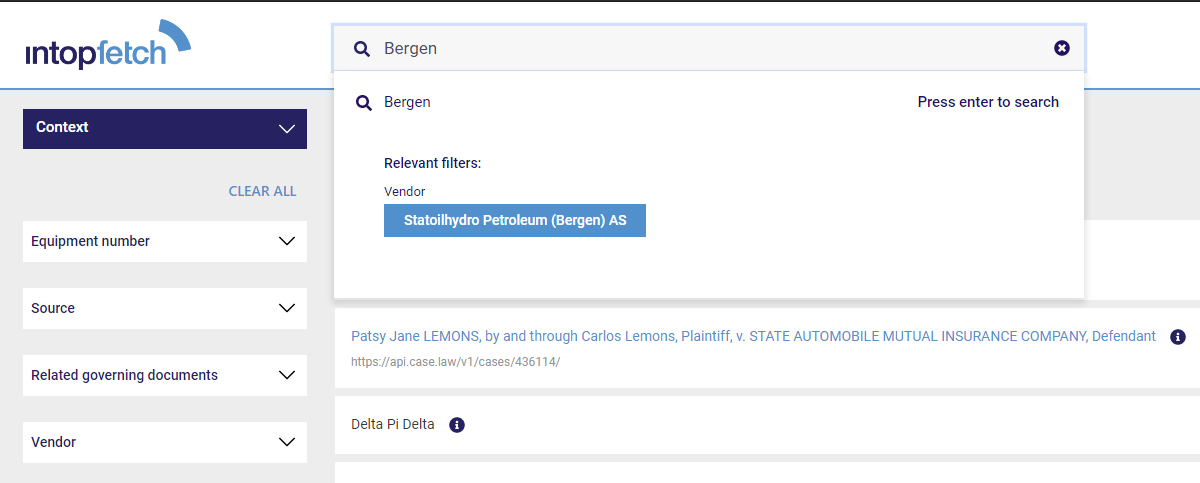Select the Bergen search suggestion
This screenshot has width=1200, height=483.
click(407, 102)
